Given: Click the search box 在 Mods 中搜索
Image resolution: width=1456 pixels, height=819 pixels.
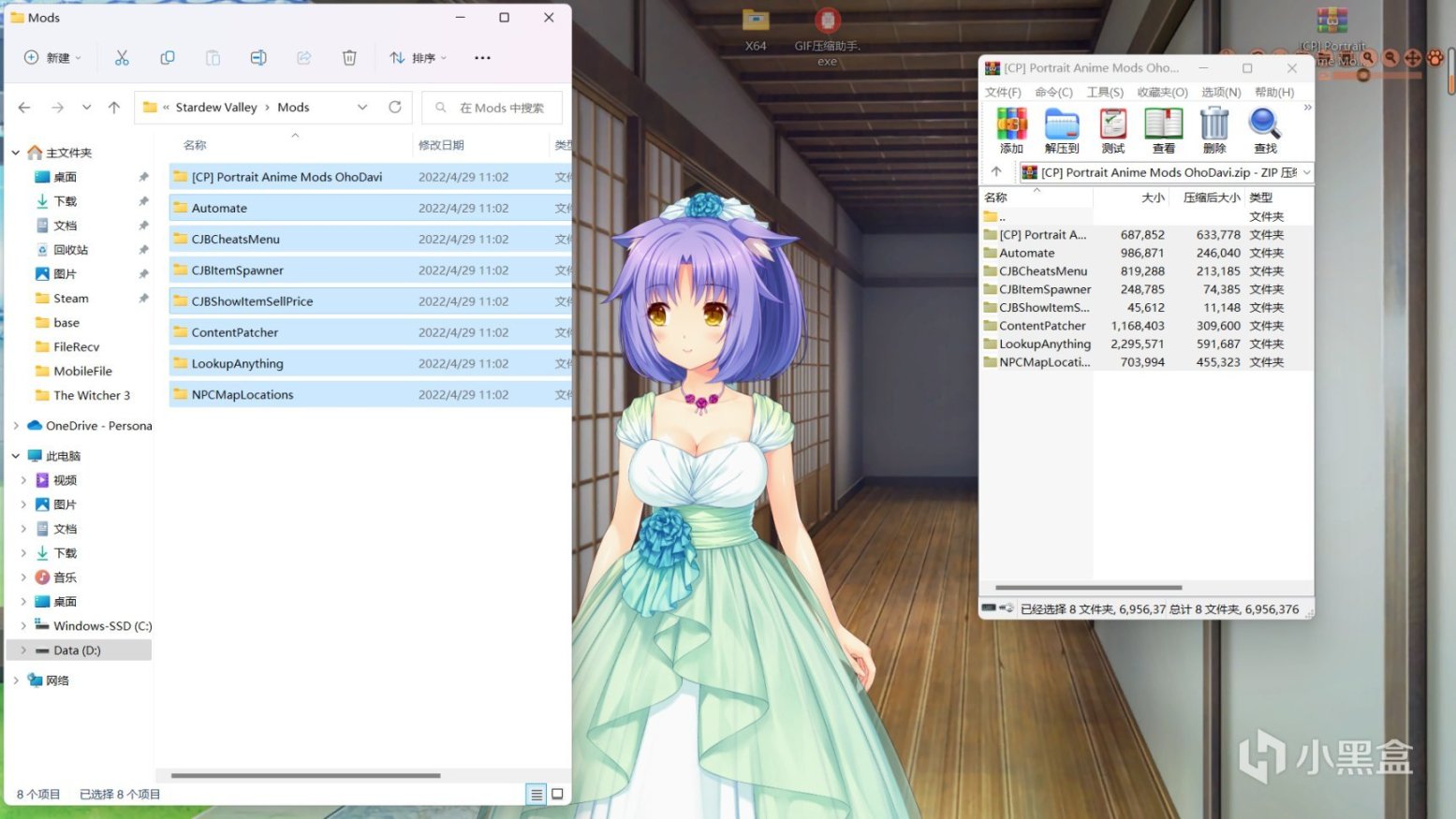Looking at the screenshot, I should 492,108.
